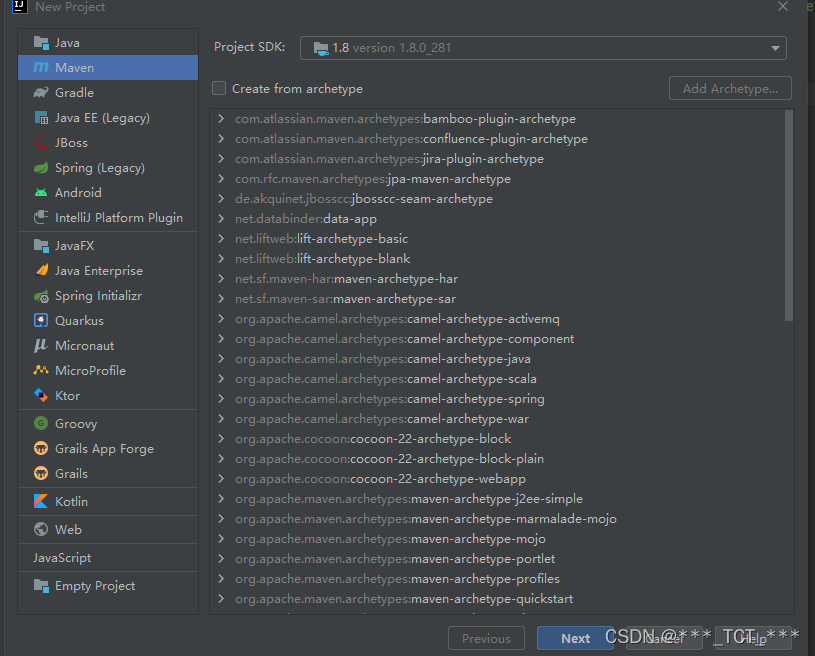Click the Maven 'm' icon
This screenshot has width=815, height=656.
click(41, 68)
